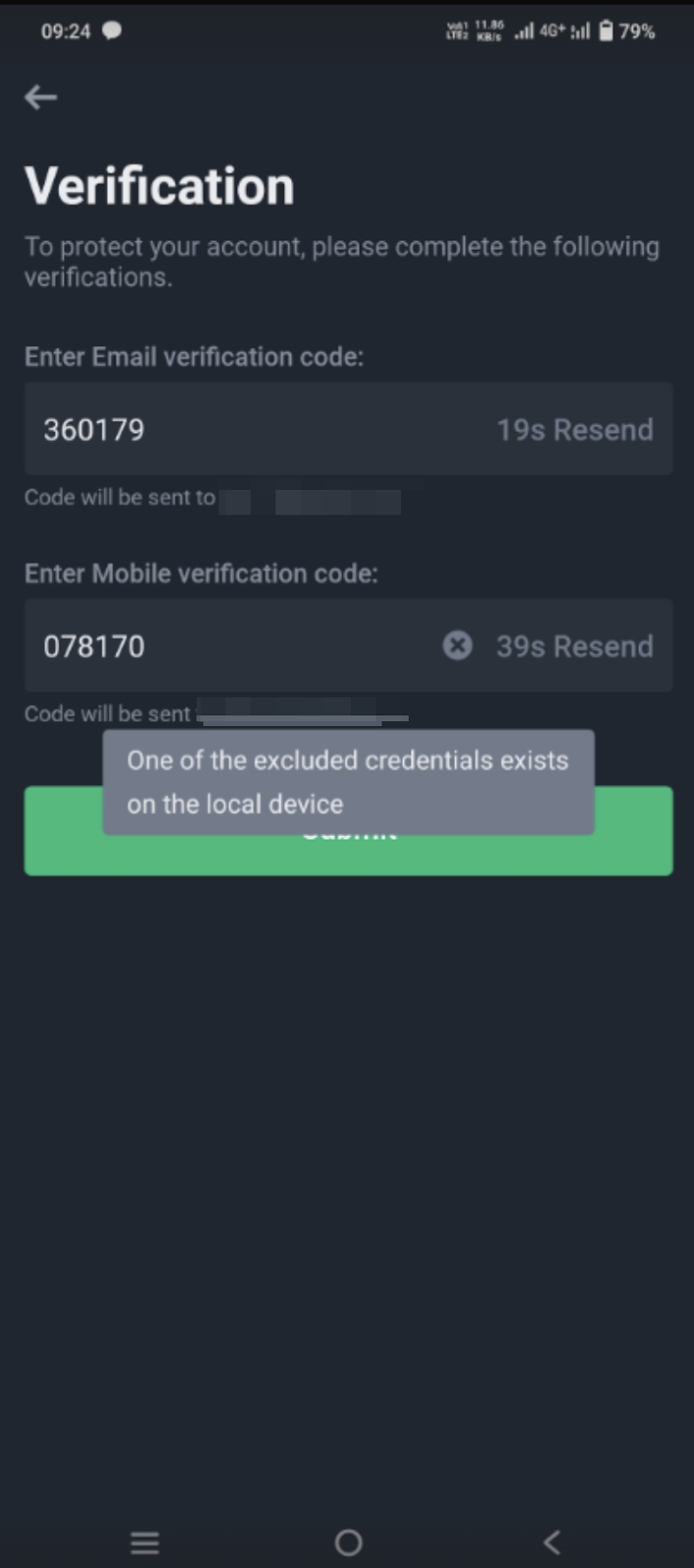Tap the battery icon in status bar
This screenshot has width=694, height=1568.
point(606,30)
